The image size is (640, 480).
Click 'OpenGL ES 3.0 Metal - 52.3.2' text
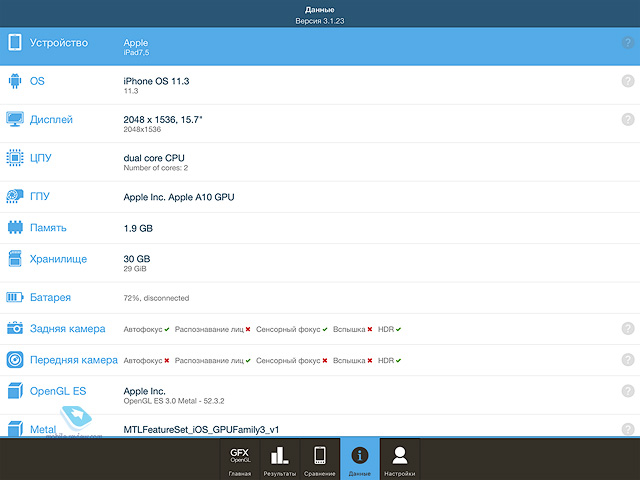174,401
